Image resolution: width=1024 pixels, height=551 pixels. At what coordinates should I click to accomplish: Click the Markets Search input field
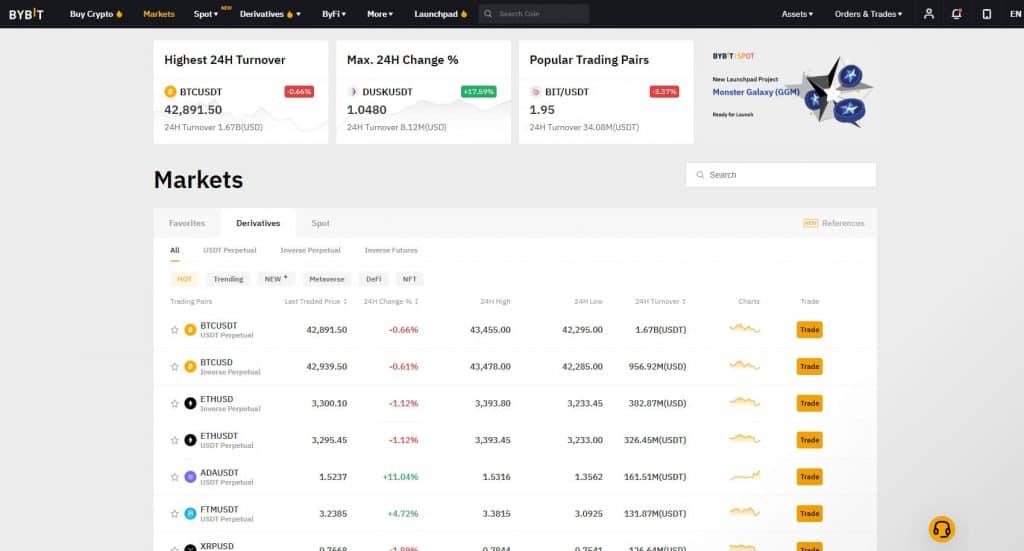(x=781, y=175)
